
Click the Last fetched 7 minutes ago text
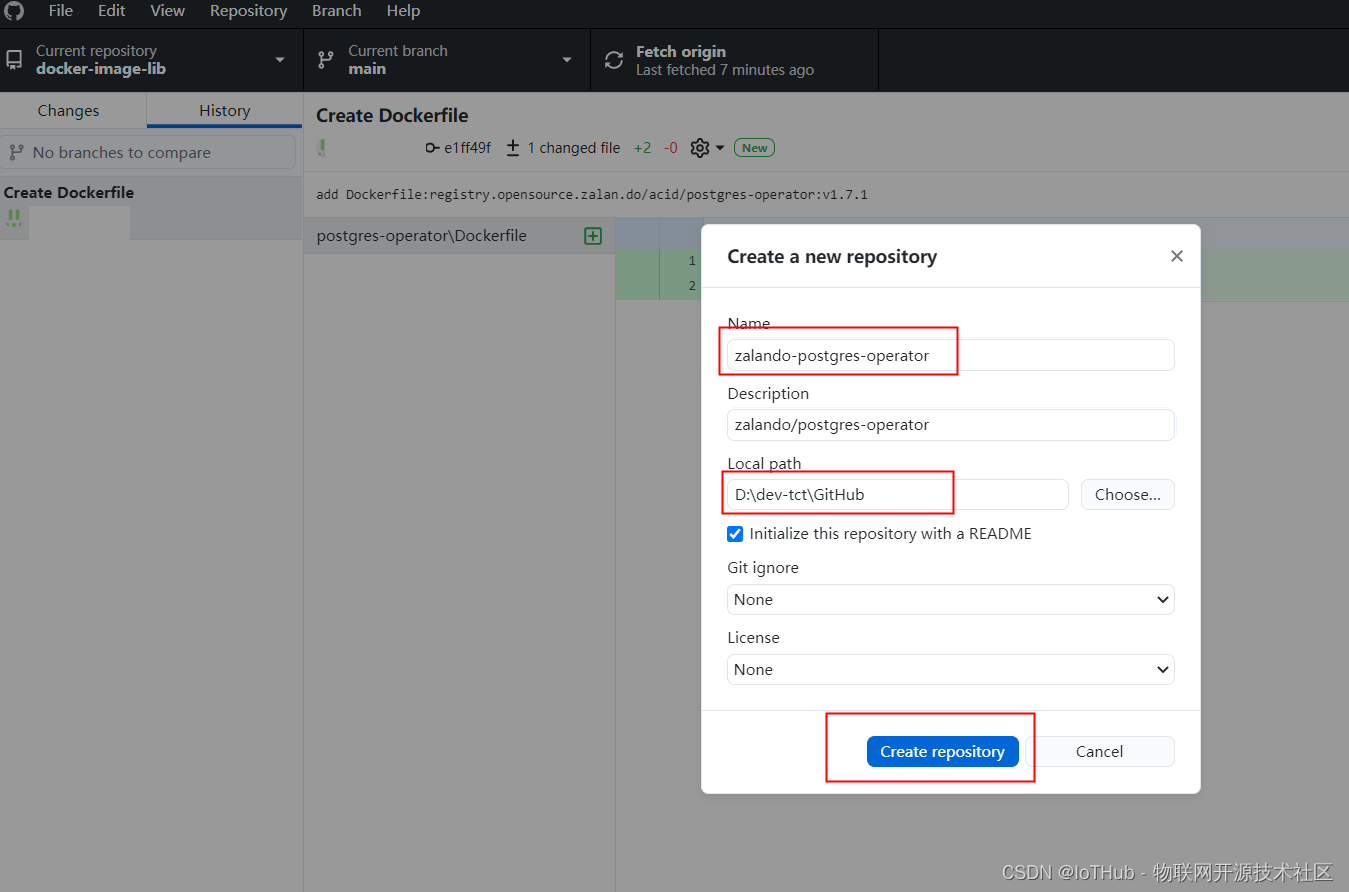coord(725,70)
